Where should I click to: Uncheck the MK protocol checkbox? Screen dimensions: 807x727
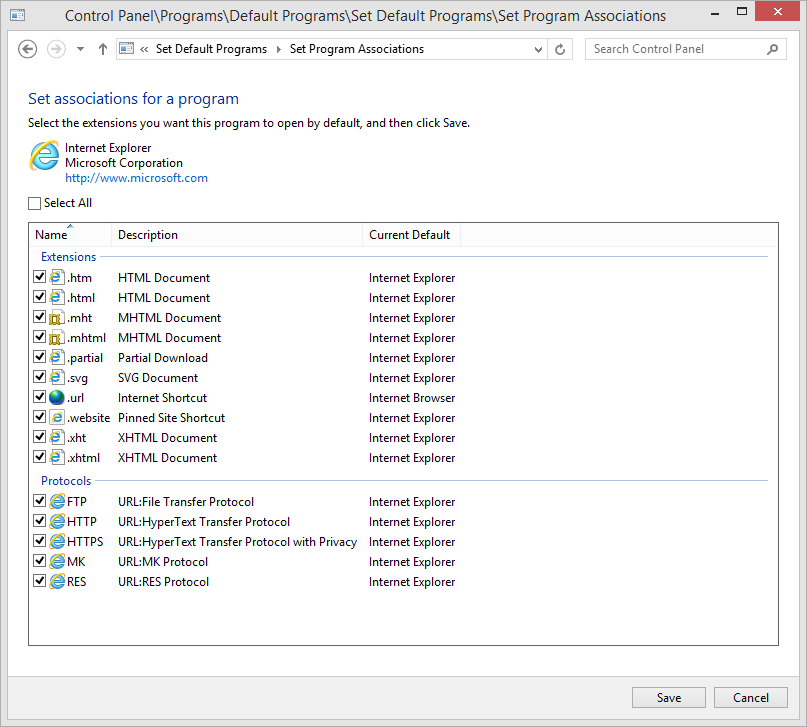tap(40, 560)
